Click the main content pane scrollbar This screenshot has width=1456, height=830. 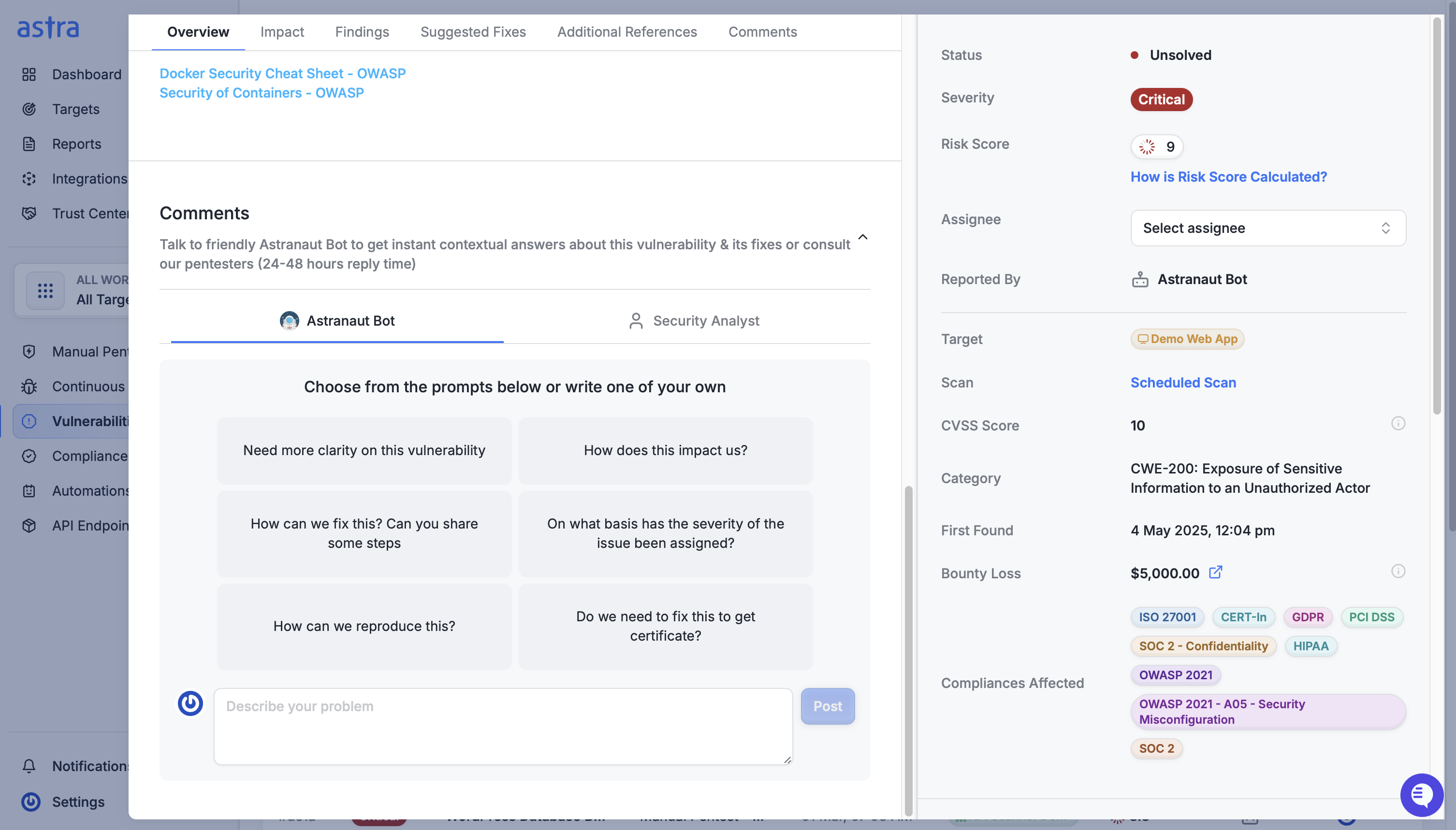click(908, 650)
